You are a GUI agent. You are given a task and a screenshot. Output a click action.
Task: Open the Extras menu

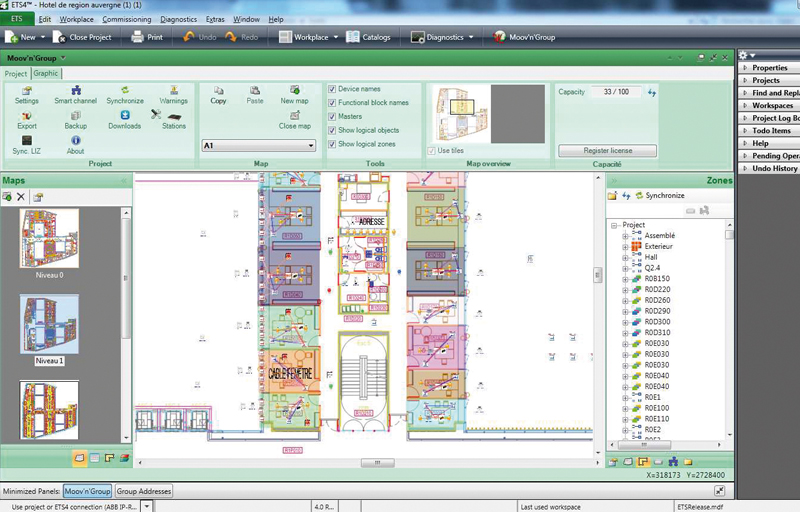(x=215, y=19)
